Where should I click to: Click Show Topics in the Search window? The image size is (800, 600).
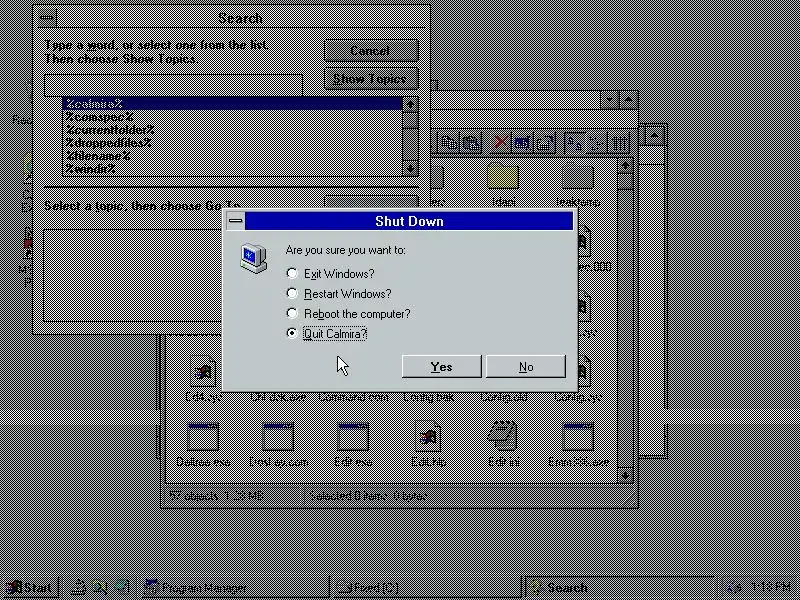(371, 79)
